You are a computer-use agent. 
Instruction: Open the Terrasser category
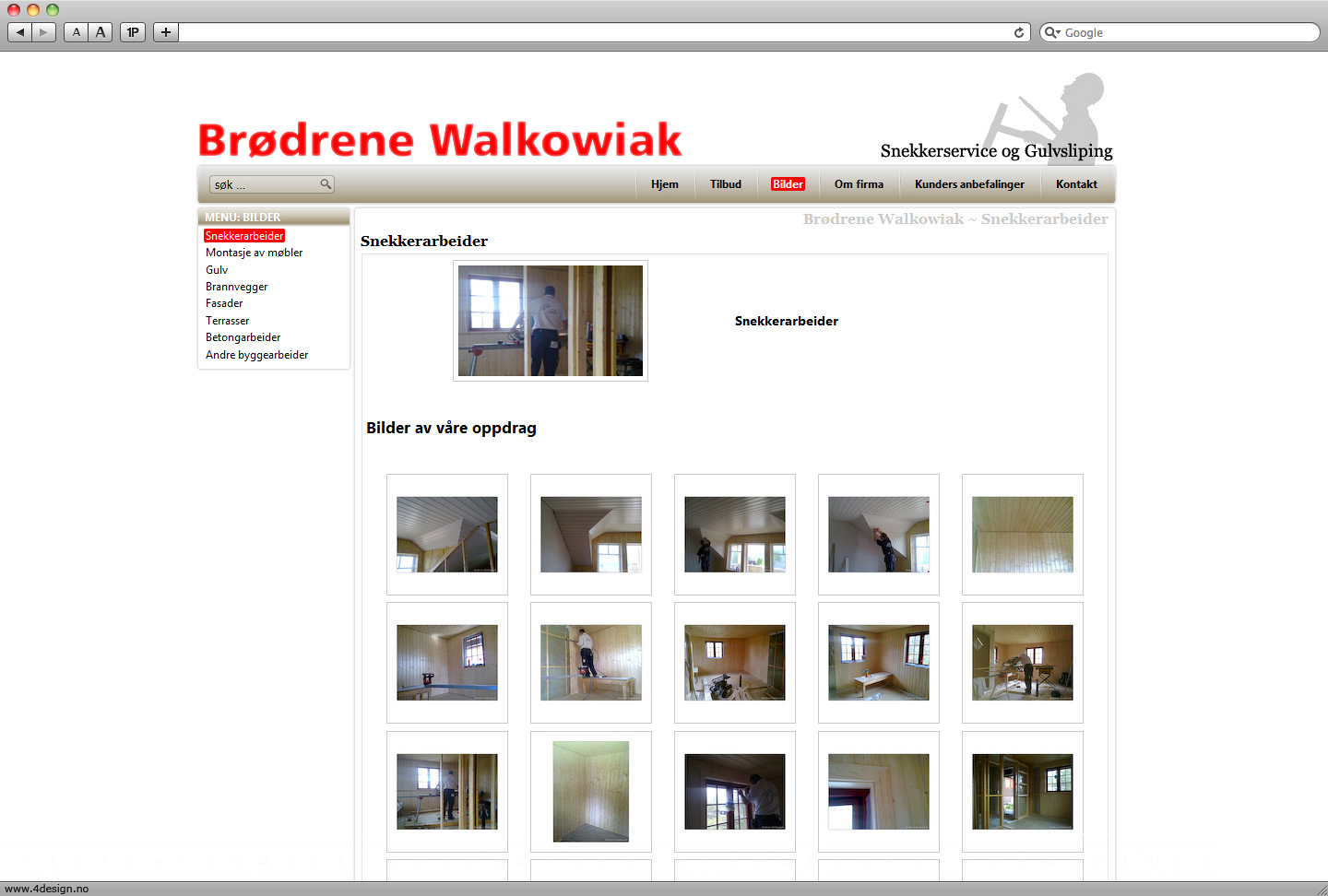(x=227, y=321)
